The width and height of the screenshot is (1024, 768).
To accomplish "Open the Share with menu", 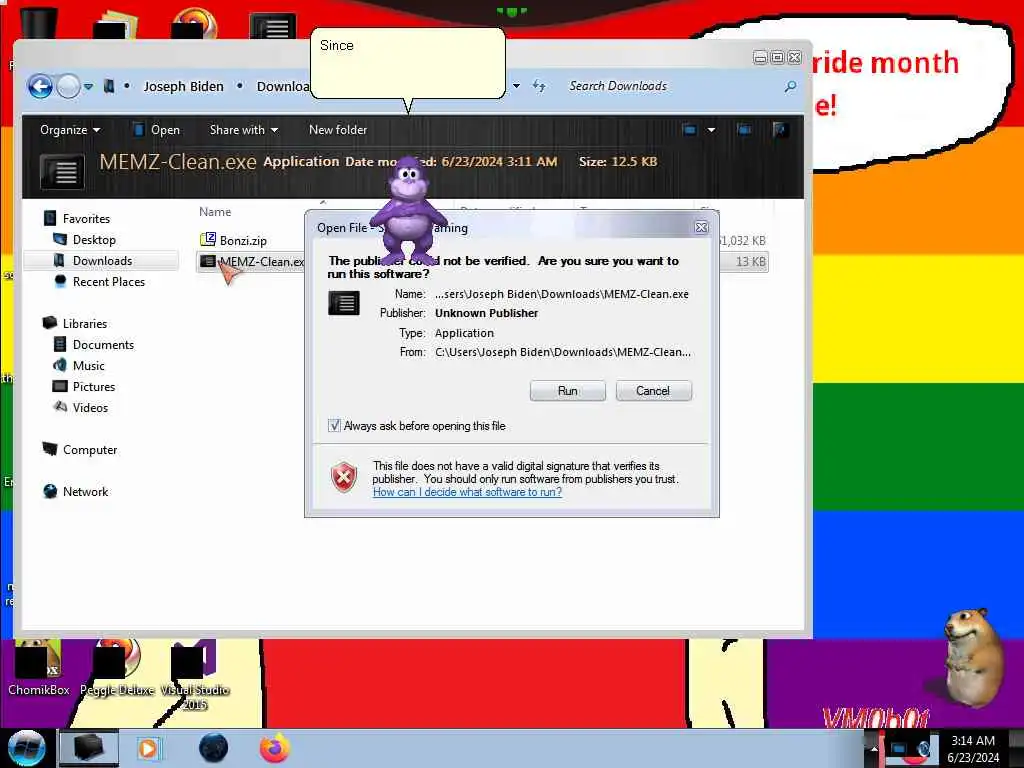I will pos(244,130).
